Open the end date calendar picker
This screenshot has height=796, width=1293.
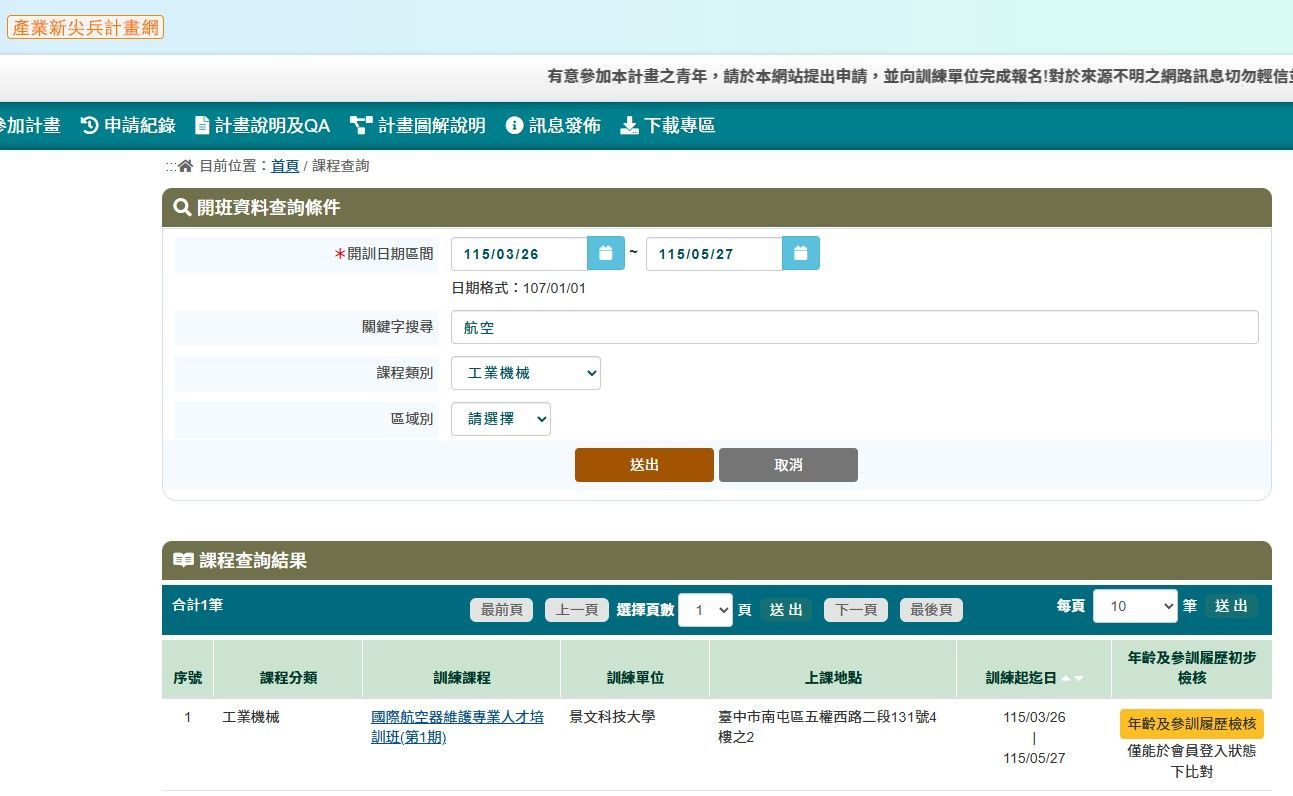coord(801,253)
